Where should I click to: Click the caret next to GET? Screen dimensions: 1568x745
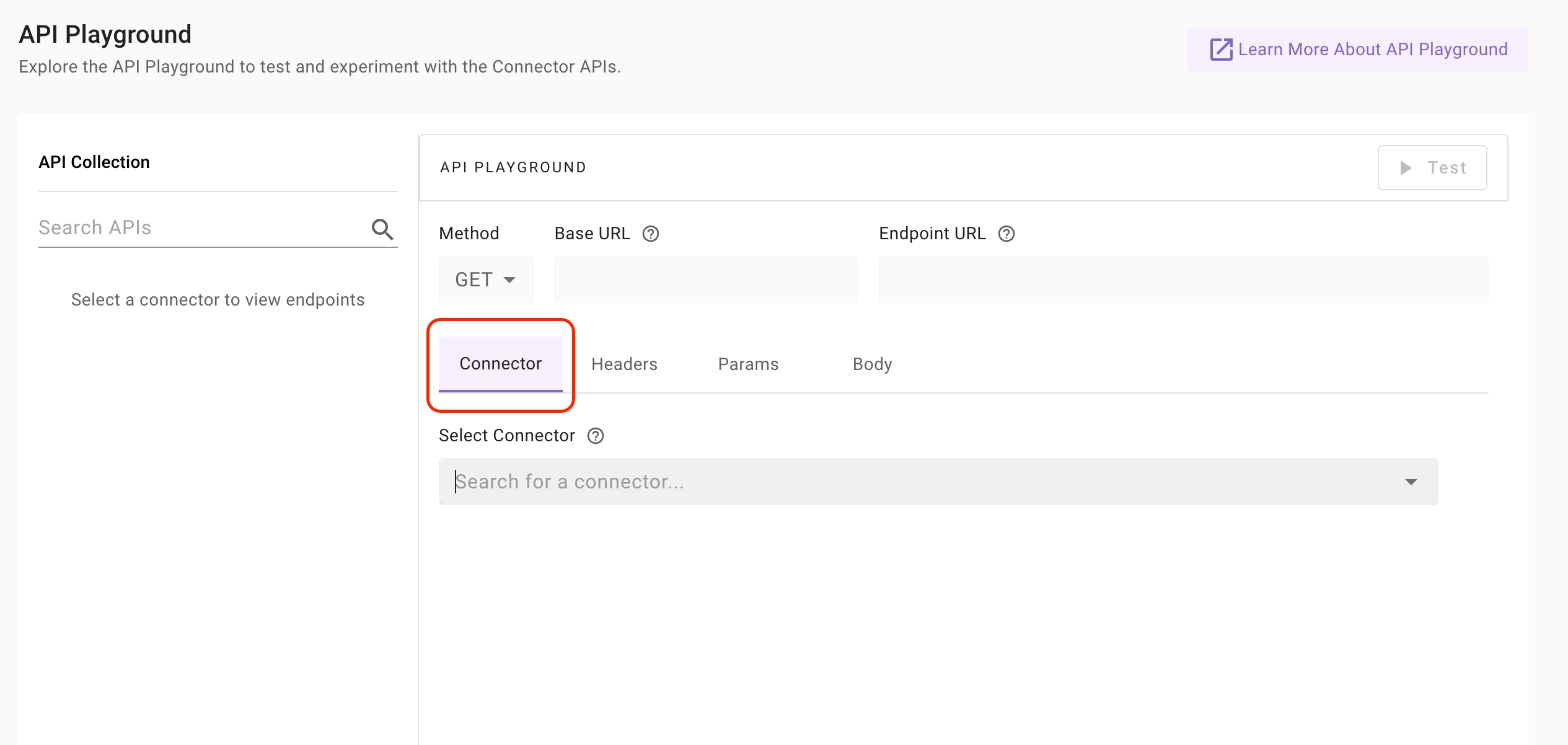click(x=509, y=280)
